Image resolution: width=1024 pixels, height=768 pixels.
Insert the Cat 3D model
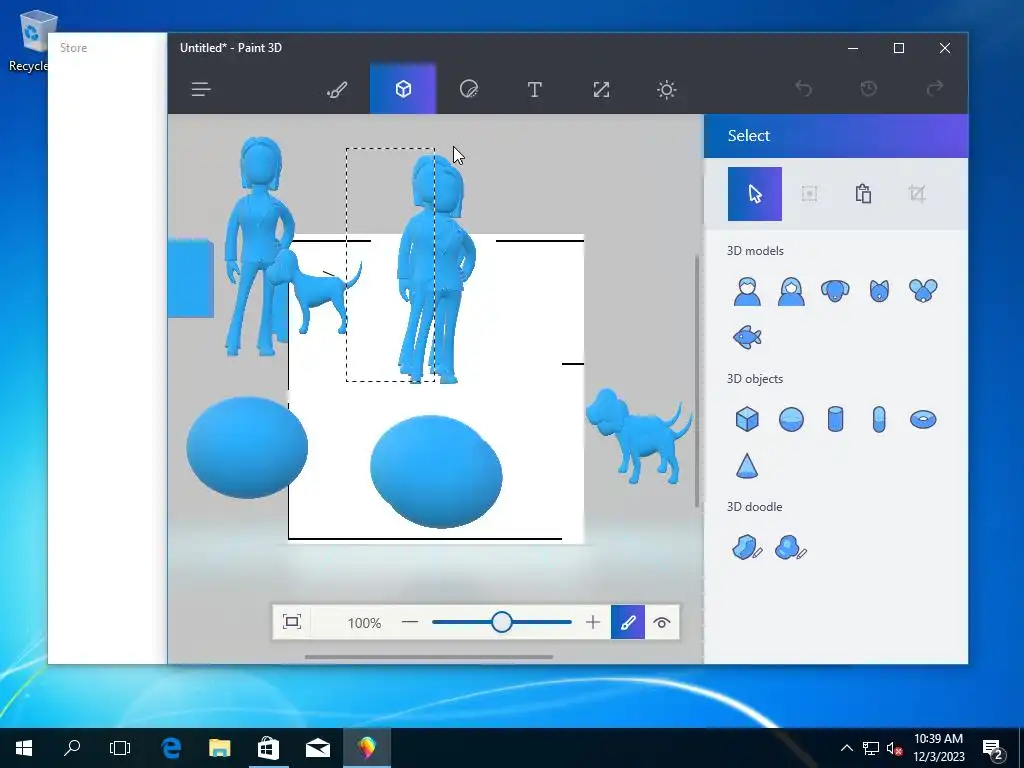(879, 291)
